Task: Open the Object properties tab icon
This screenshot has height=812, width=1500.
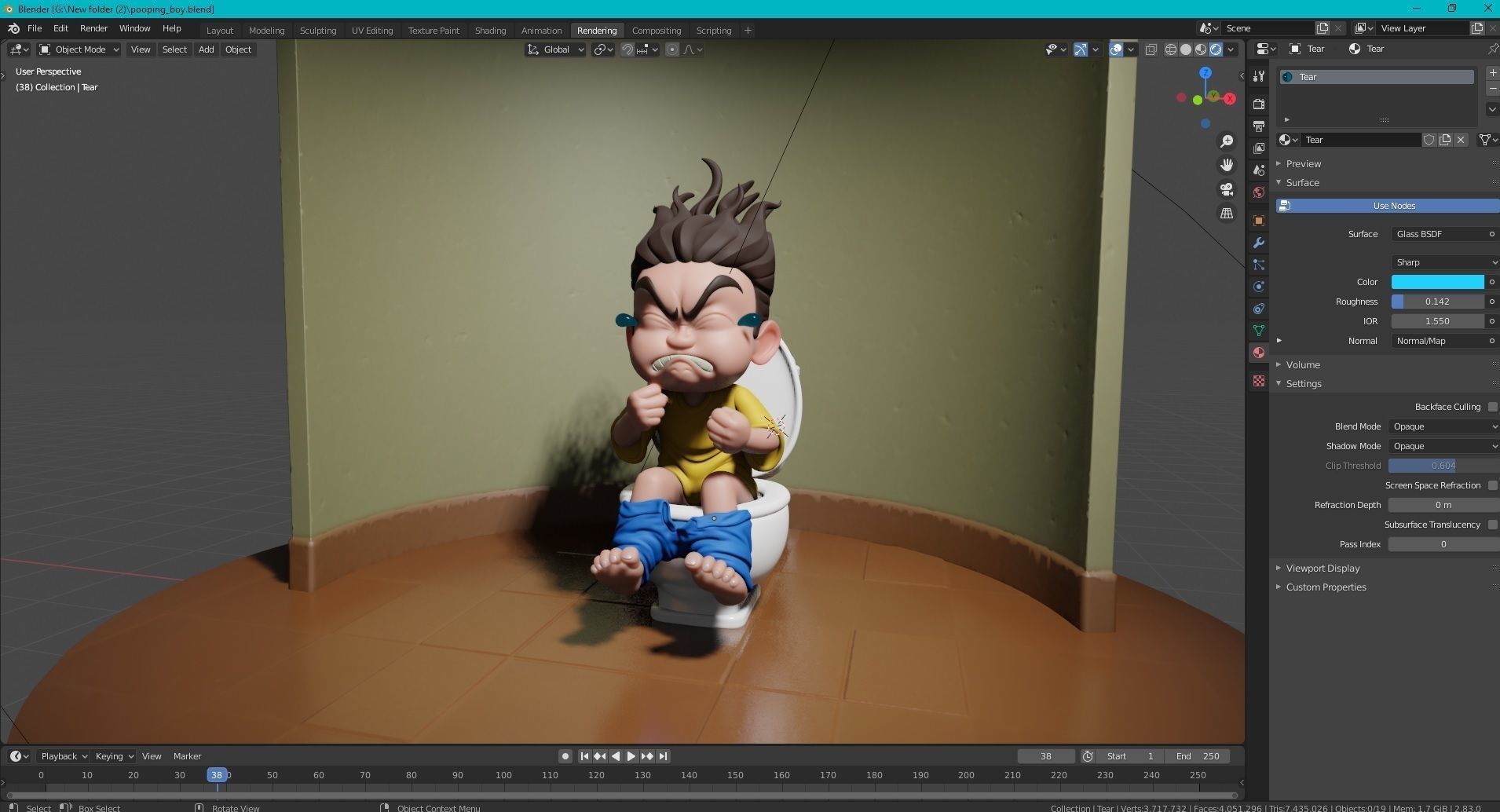Action: pos(1259,221)
